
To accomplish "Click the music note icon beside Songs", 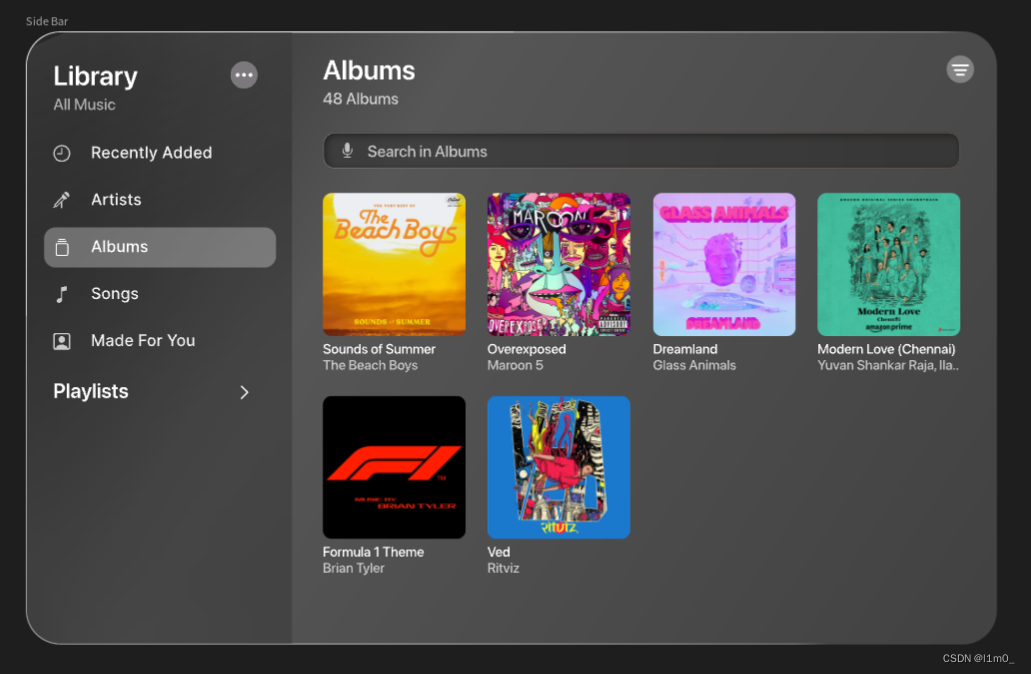I will pyautogui.click(x=62, y=294).
